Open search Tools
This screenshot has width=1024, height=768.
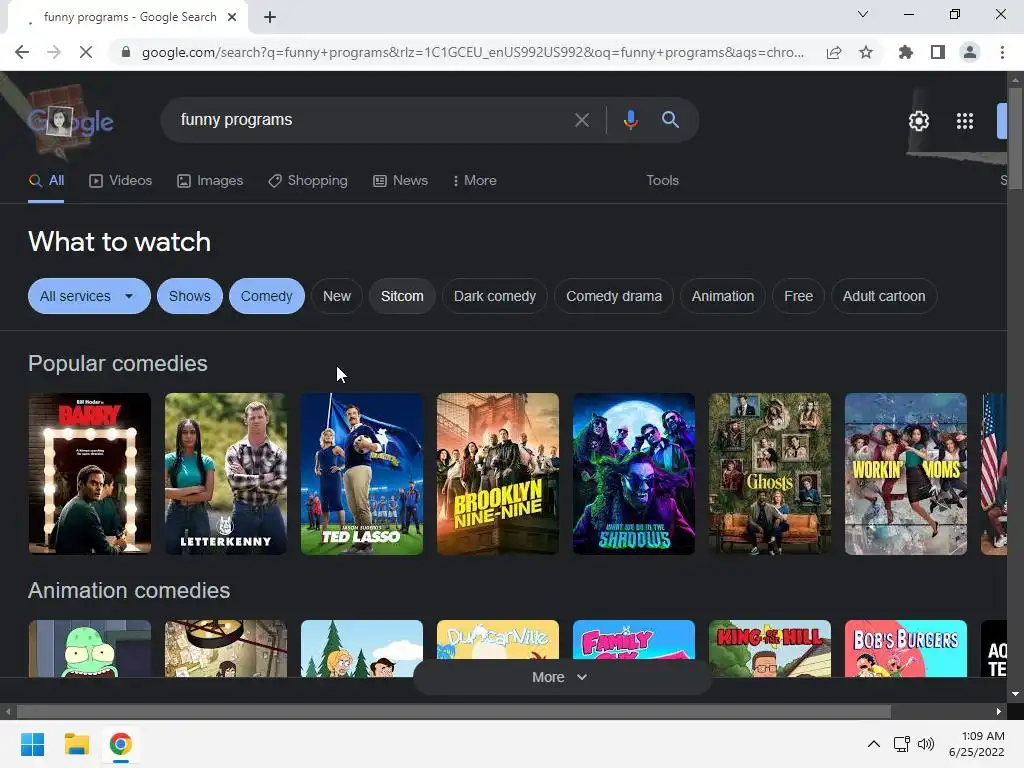[662, 181]
